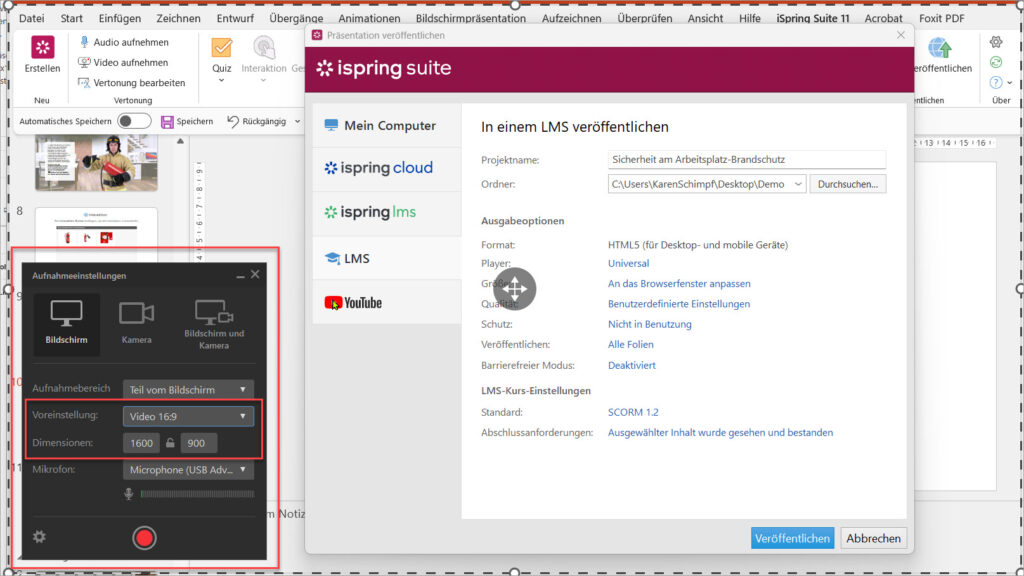Image resolution: width=1024 pixels, height=576 pixels.
Task: Select ispring cloud publish destination
Action: tap(387, 168)
